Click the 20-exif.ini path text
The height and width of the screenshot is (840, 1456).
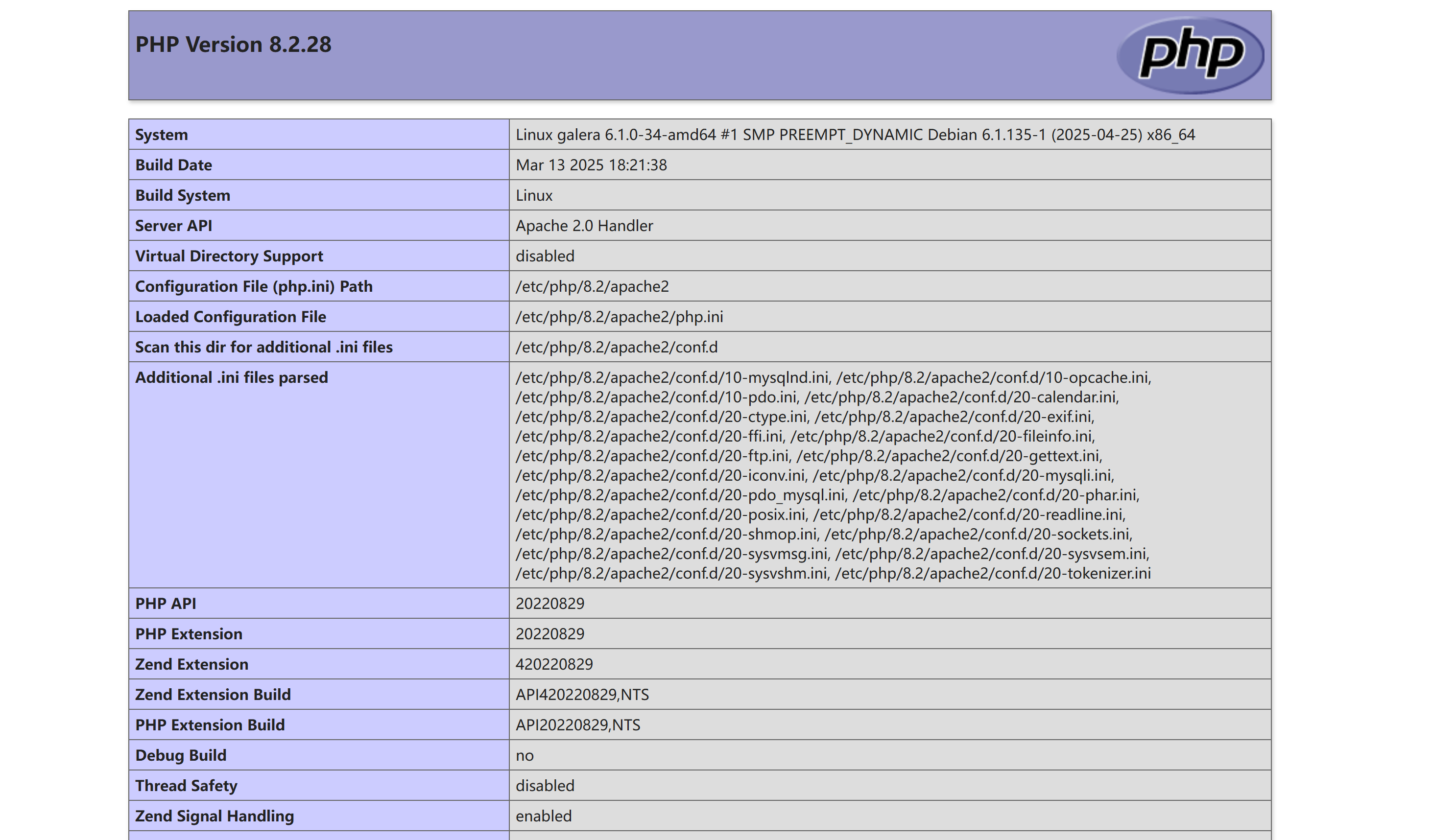click(x=955, y=417)
